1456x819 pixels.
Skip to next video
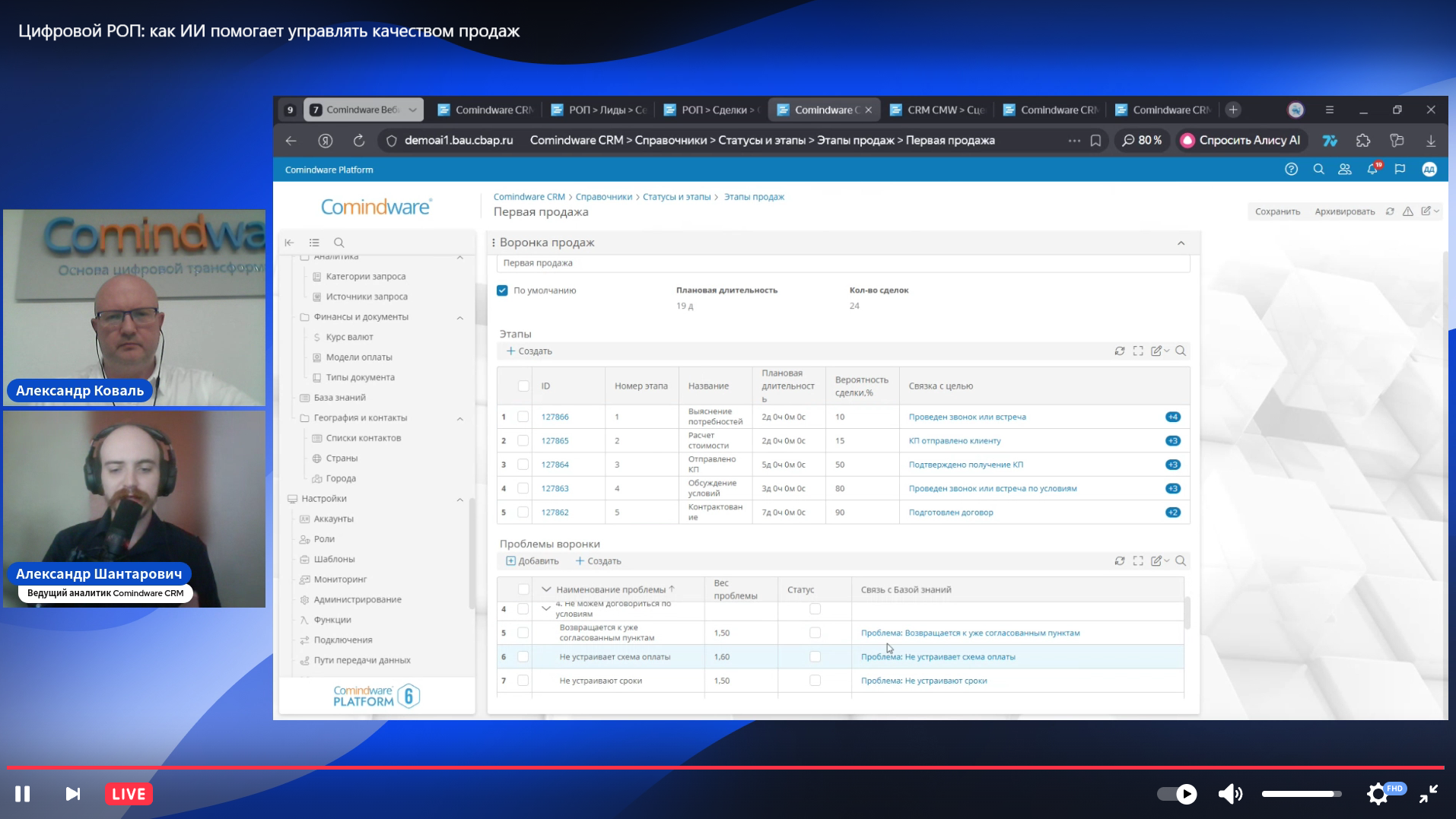73,794
